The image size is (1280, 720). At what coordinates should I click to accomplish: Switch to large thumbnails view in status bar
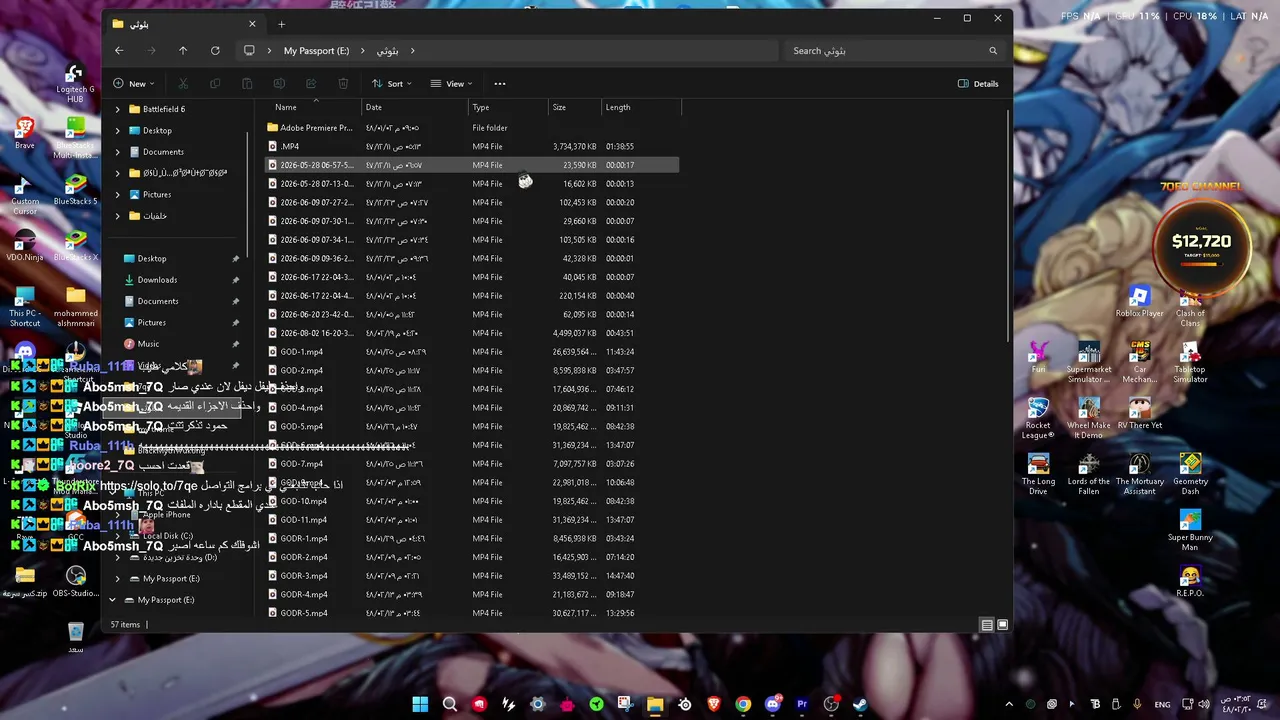(1003, 625)
